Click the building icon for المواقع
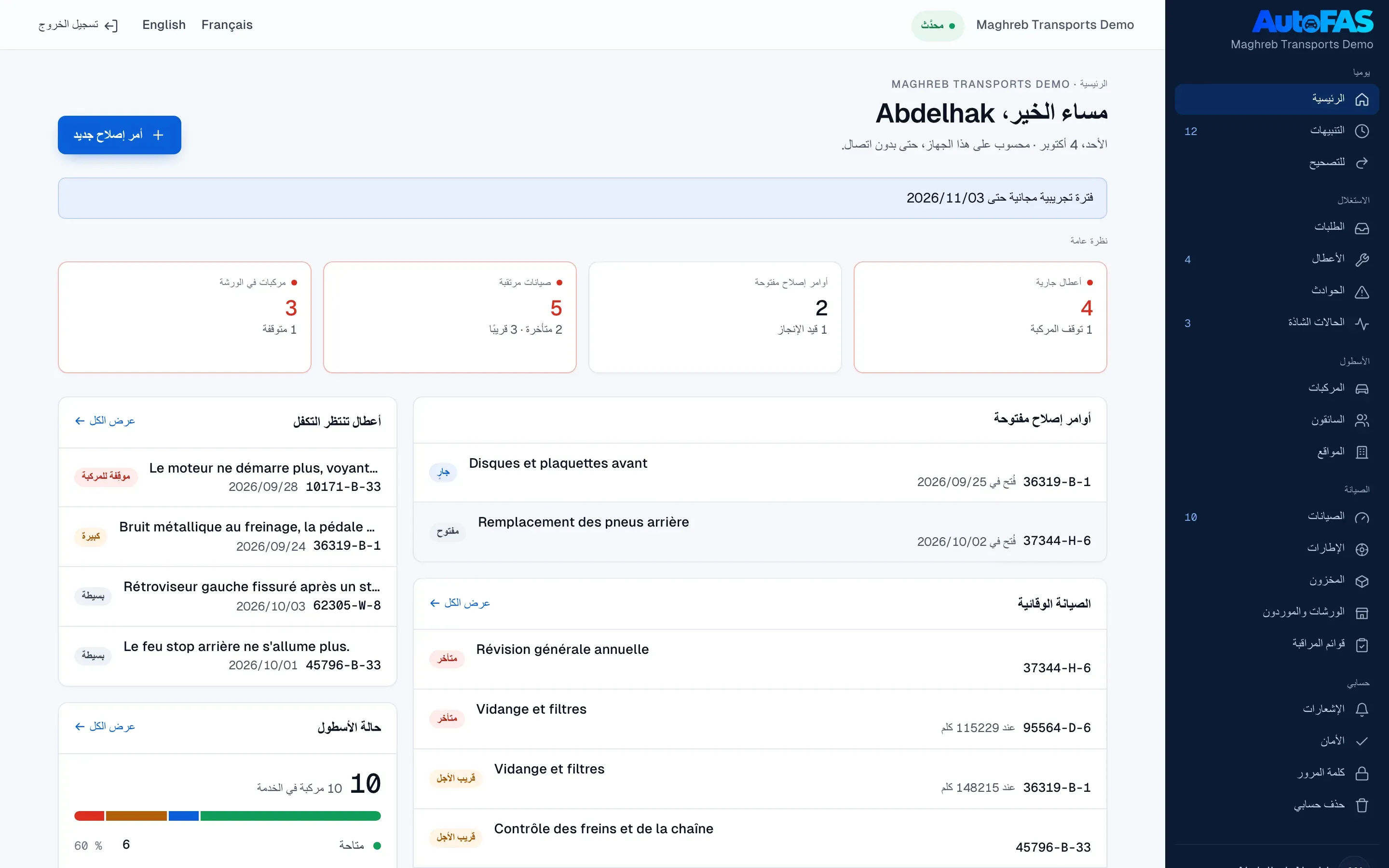The image size is (1389, 868). [1362, 452]
